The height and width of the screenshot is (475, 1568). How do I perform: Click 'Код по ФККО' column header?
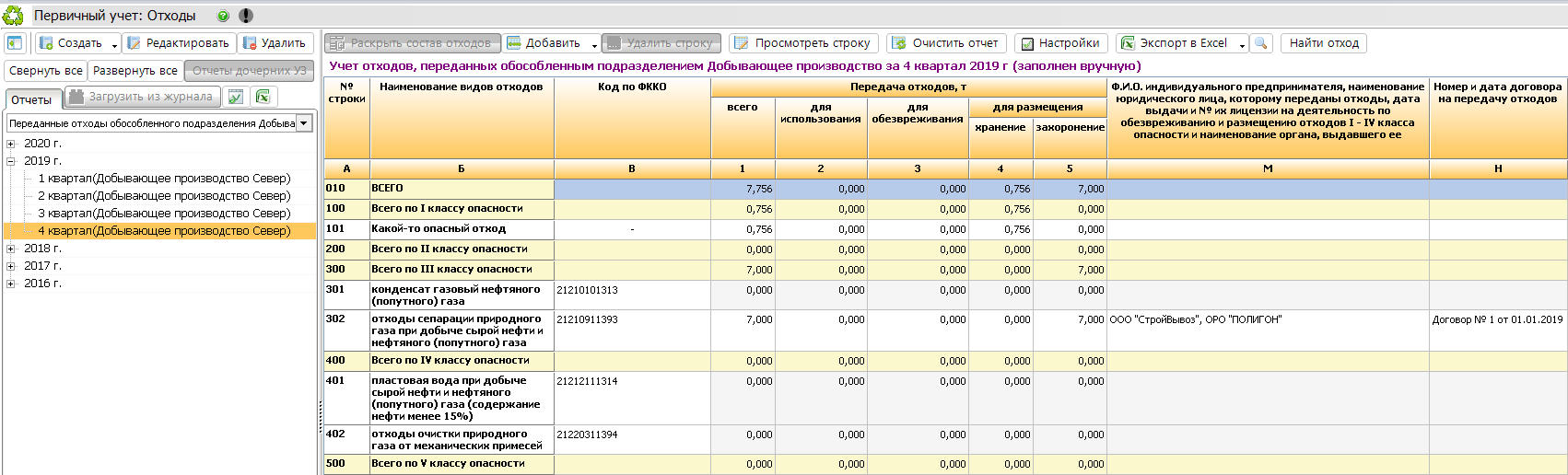point(632,118)
